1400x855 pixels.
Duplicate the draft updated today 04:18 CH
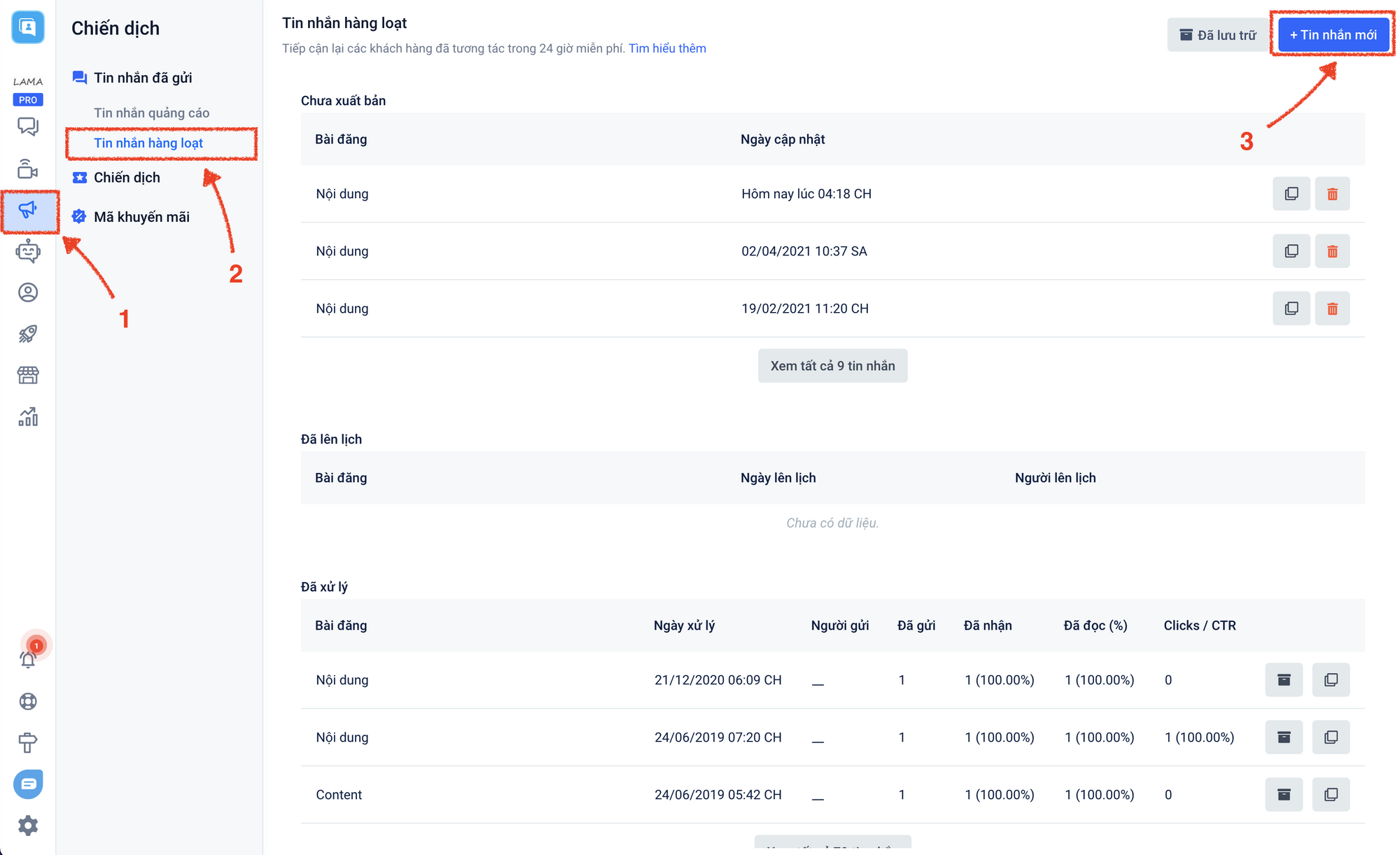pos(1291,194)
